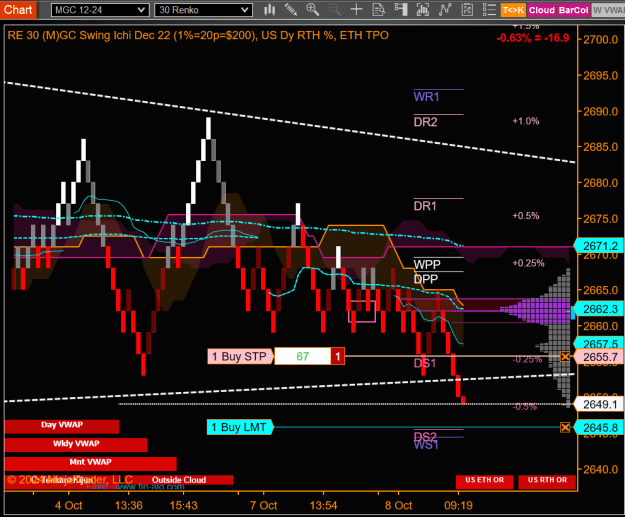This screenshot has width=625, height=517.
Task: Click the Outside Cloud red bar
Action: pos(179,480)
